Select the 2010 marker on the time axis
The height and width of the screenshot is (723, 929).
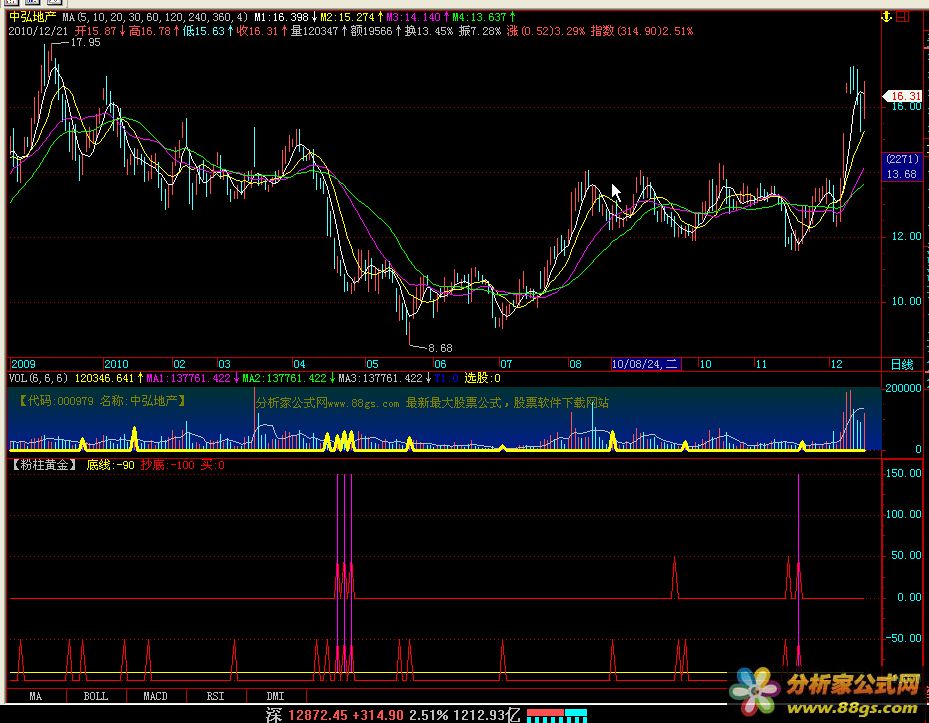(116, 364)
